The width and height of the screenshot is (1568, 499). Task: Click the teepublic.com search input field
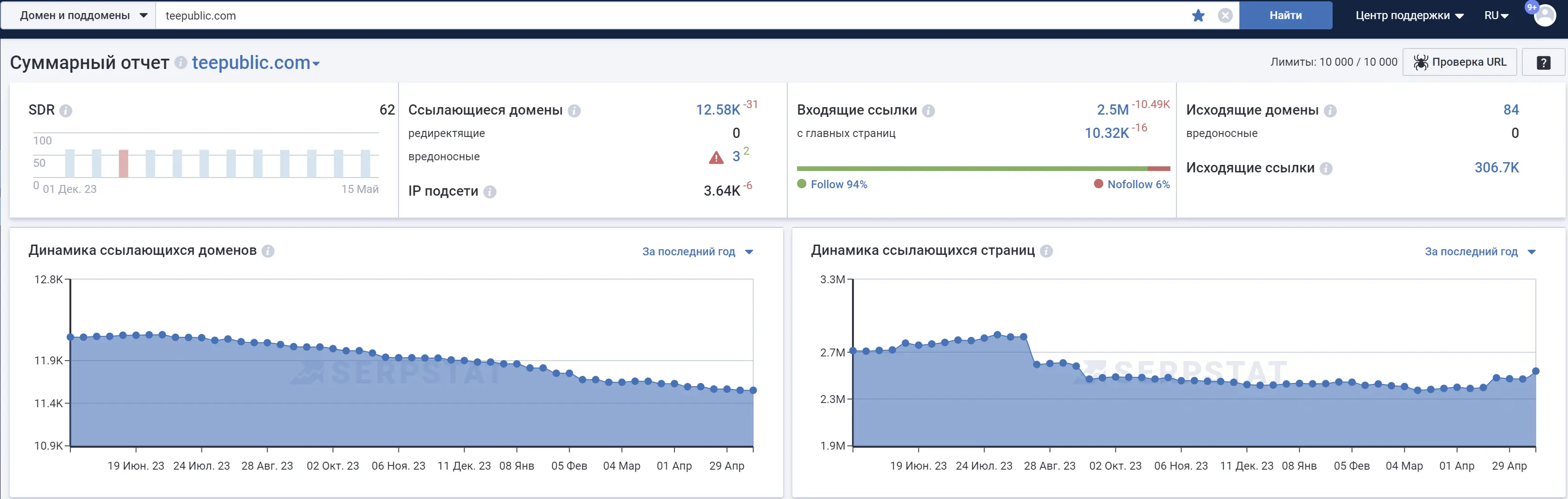[x=426, y=15]
